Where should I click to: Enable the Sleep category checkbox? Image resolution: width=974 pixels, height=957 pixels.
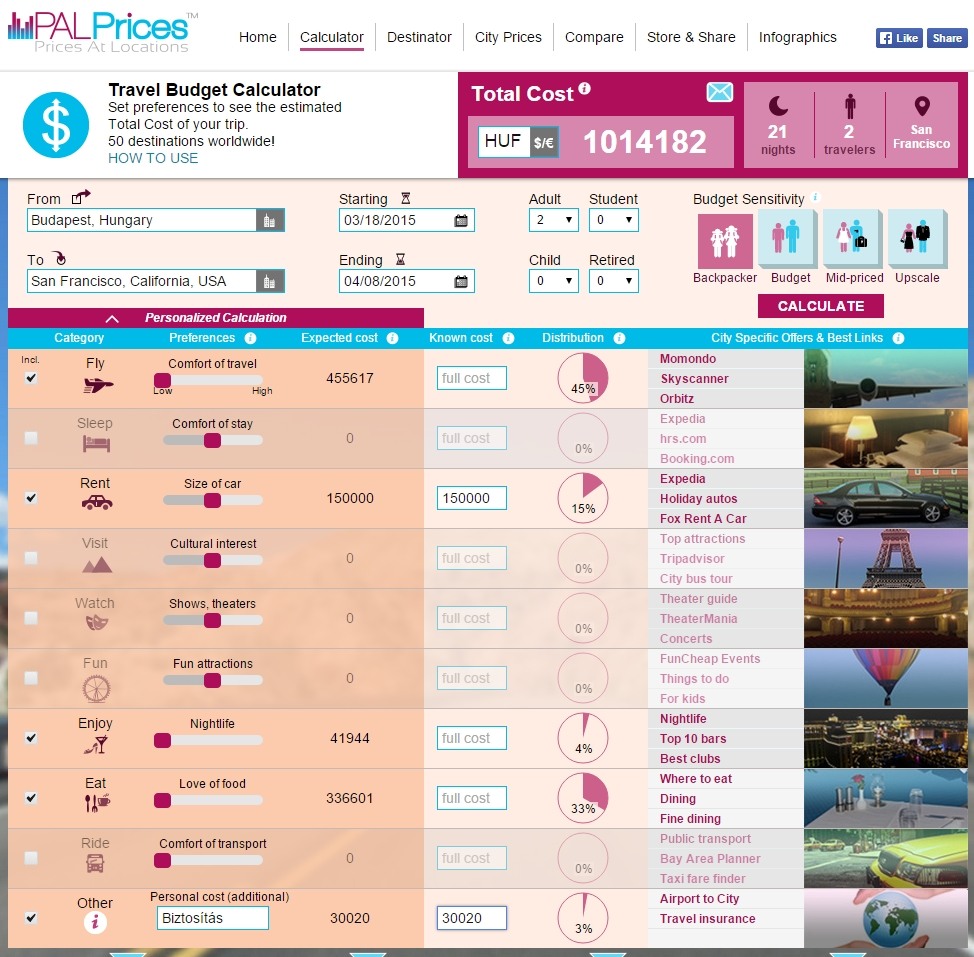pyautogui.click(x=31, y=438)
